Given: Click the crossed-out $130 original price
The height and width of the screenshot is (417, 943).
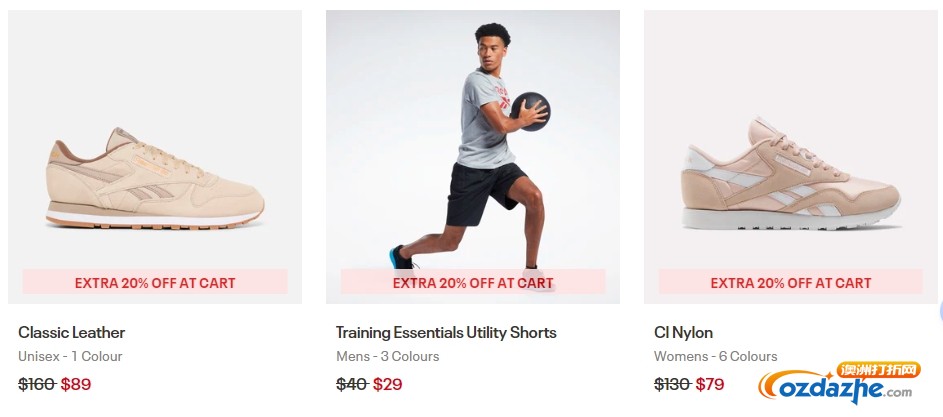Looking at the screenshot, I should pyautogui.click(x=672, y=384).
